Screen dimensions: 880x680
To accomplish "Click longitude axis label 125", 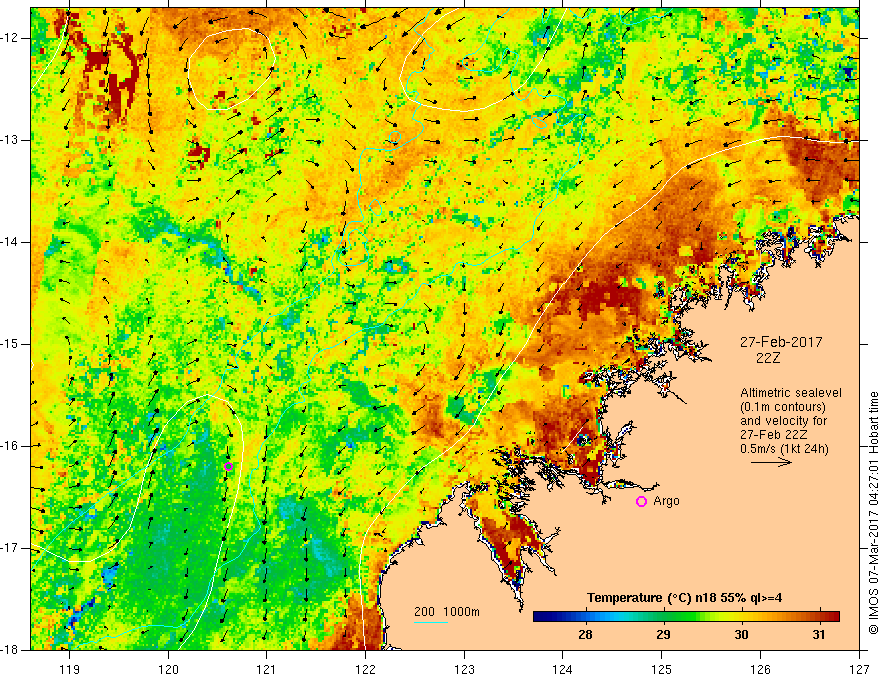I will tap(662, 669).
